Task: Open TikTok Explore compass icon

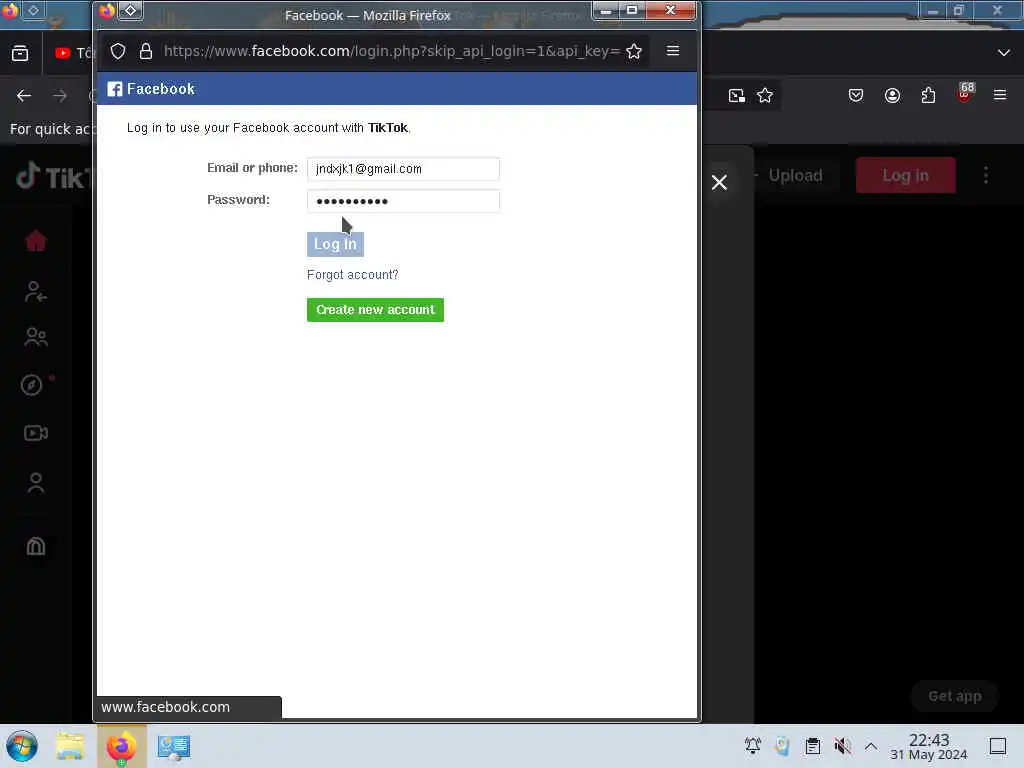Action: pyautogui.click(x=31, y=385)
